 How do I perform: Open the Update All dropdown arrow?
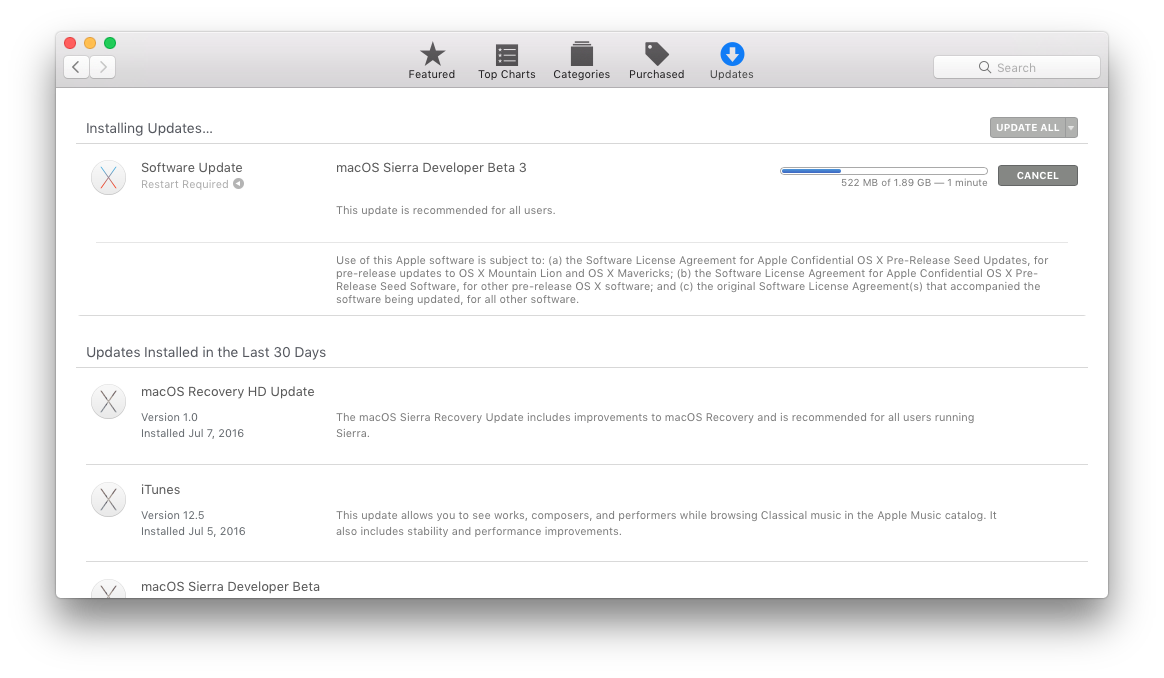tap(1071, 128)
